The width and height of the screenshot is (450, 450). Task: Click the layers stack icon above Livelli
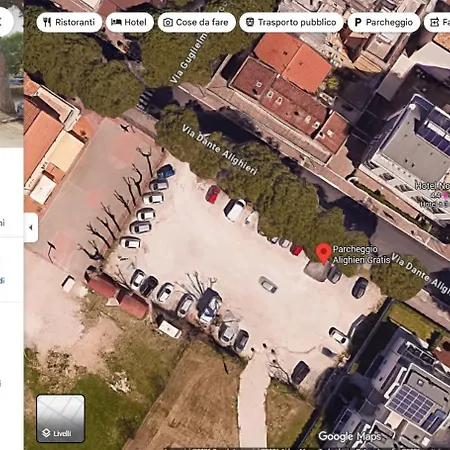tap(46, 433)
